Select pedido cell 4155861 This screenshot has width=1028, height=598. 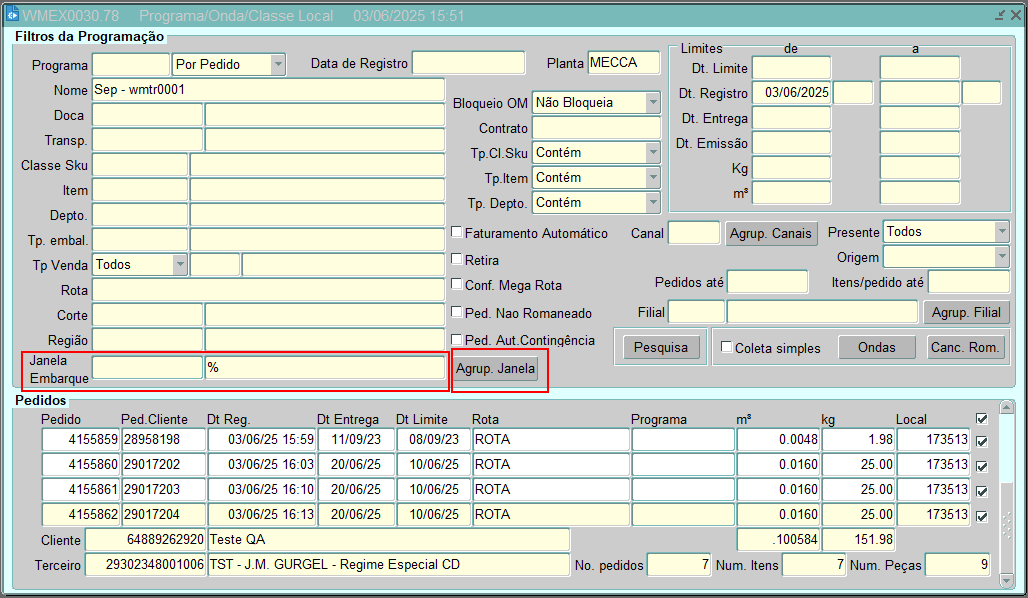coord(81,489)
